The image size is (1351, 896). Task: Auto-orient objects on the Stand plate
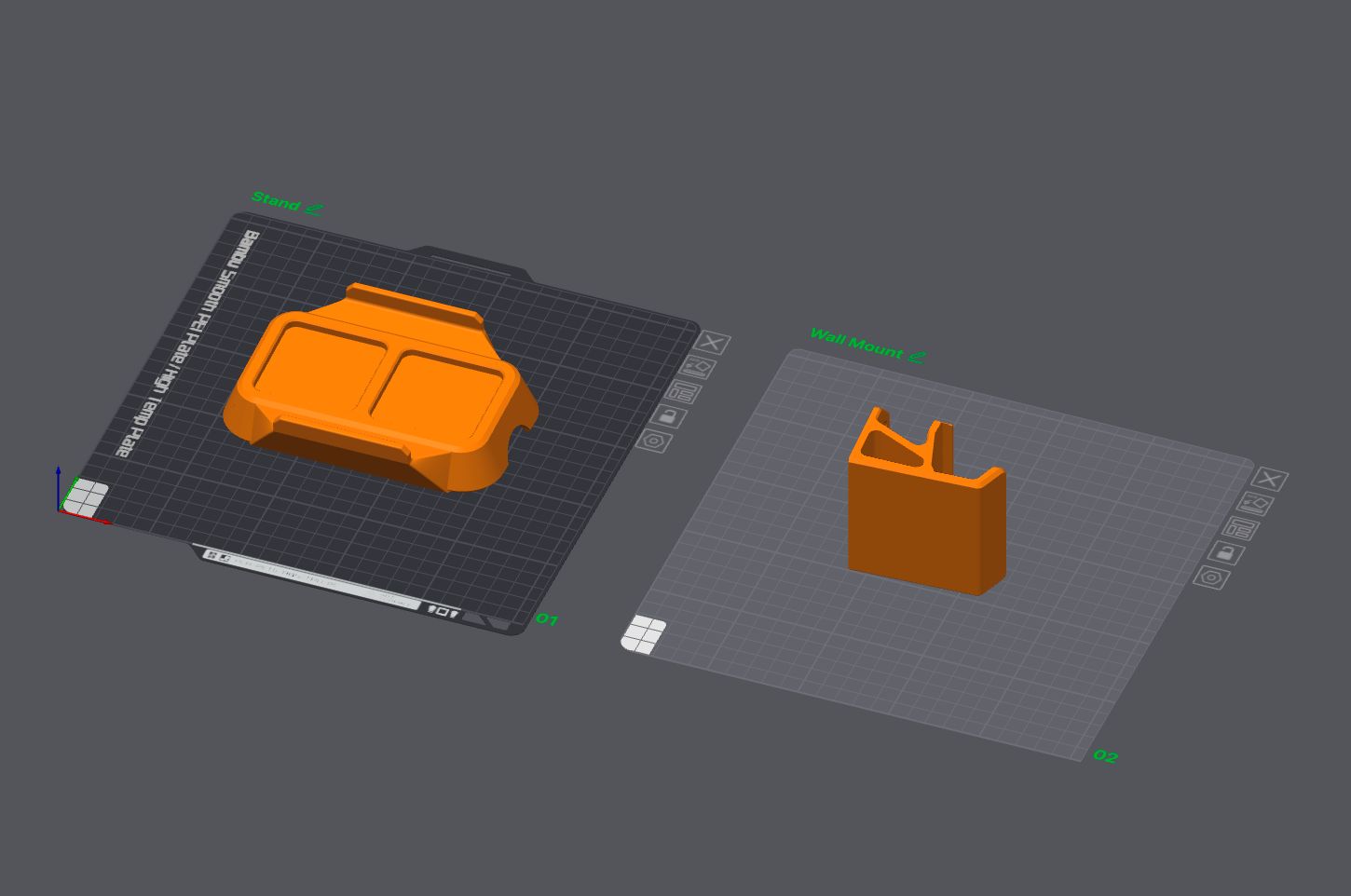(697, 367)
